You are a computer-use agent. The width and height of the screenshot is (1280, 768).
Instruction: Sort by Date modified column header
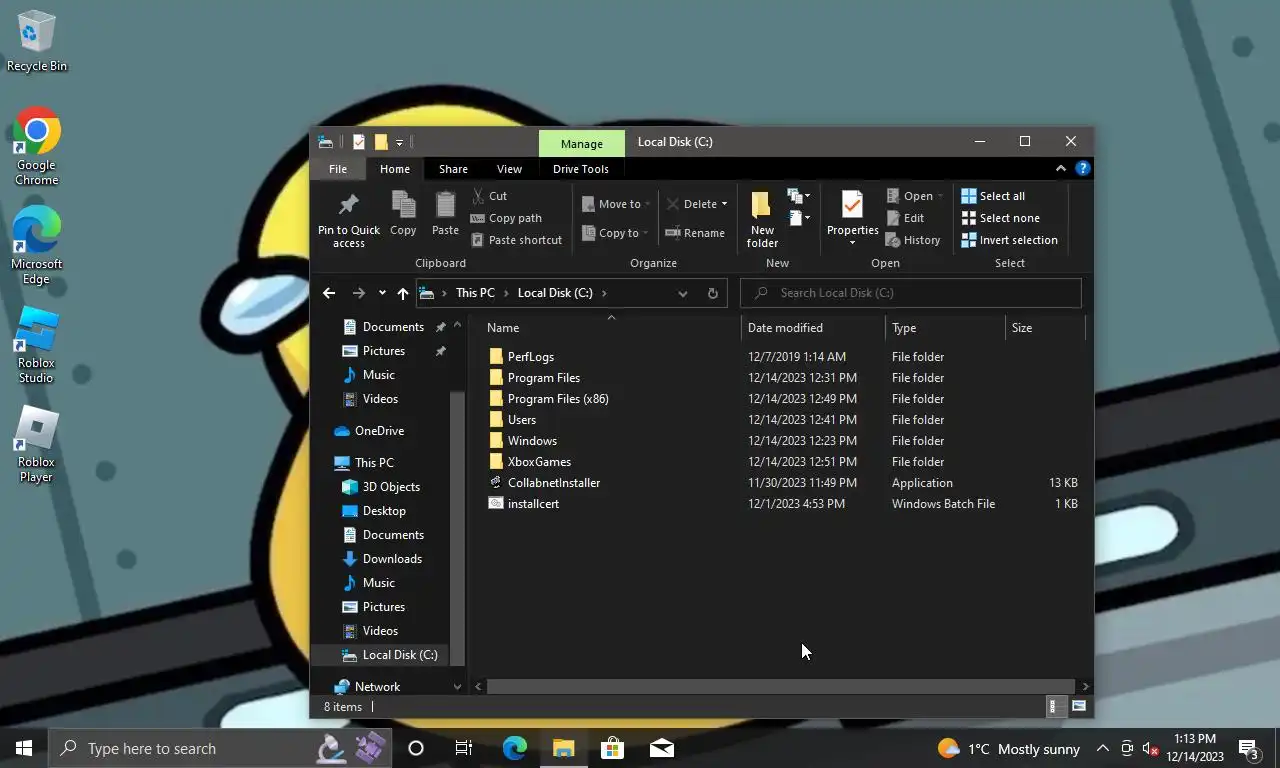[x=814, y=328]
